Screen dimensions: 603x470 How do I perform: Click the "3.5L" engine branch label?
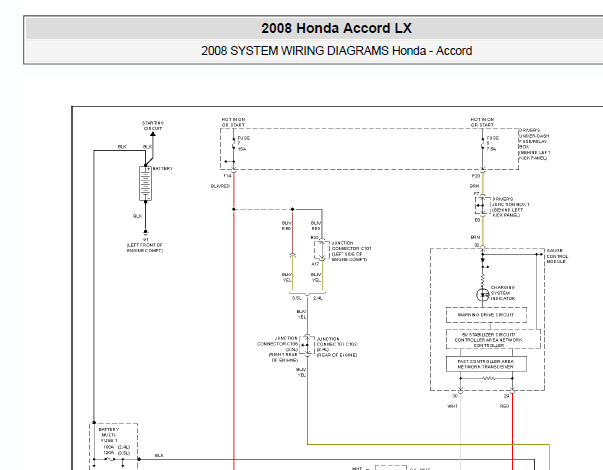(297, 298)
